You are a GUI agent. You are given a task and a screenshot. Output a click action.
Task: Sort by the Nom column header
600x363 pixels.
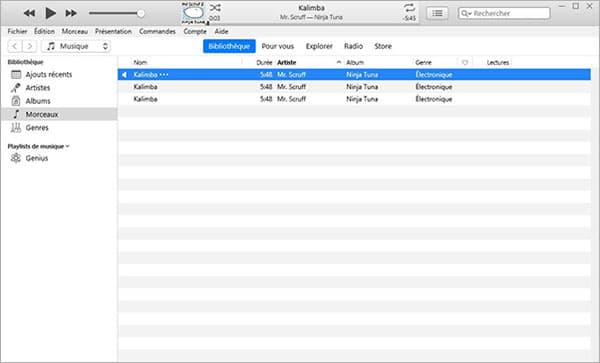tap(140, 62)
